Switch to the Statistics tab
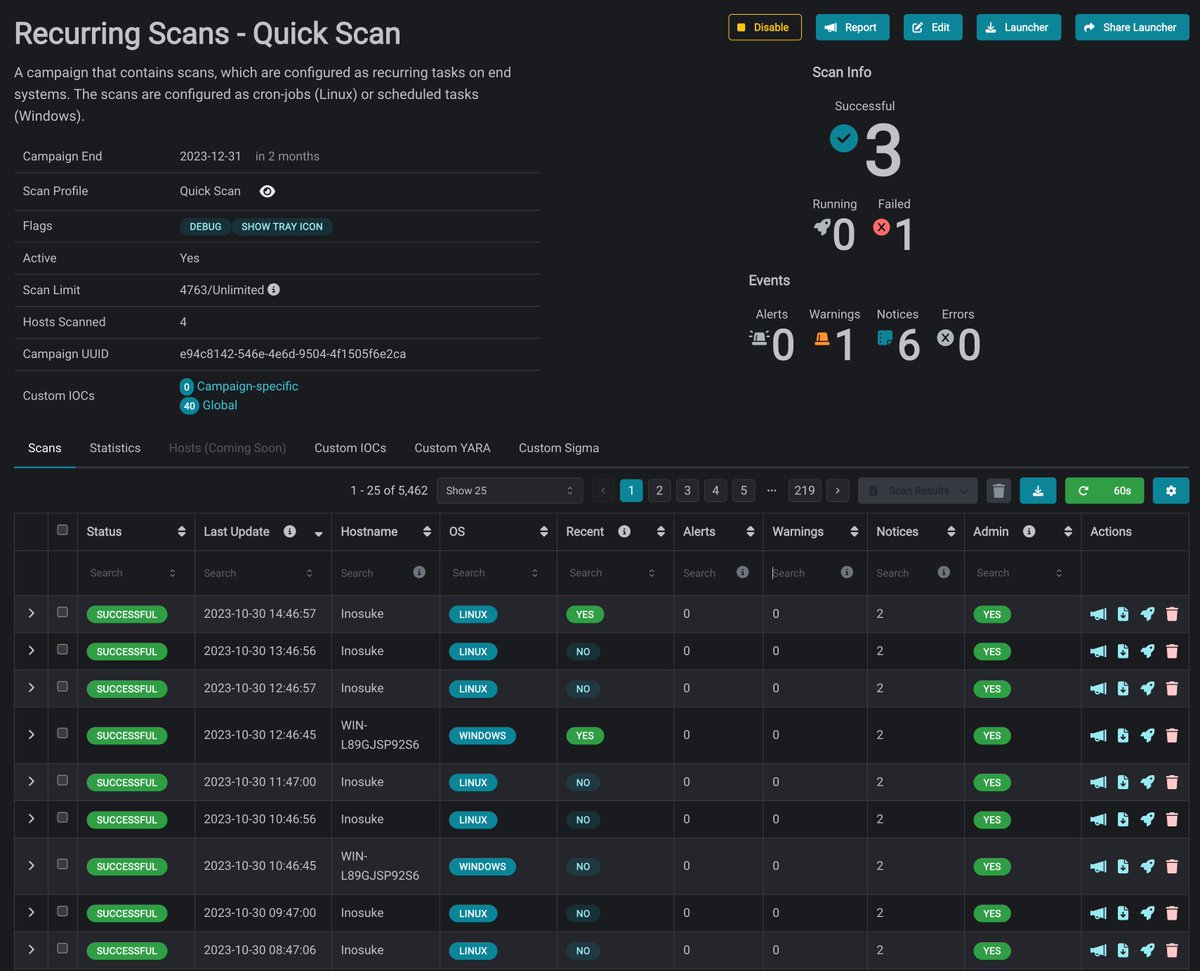 click(x=114, y=448)
